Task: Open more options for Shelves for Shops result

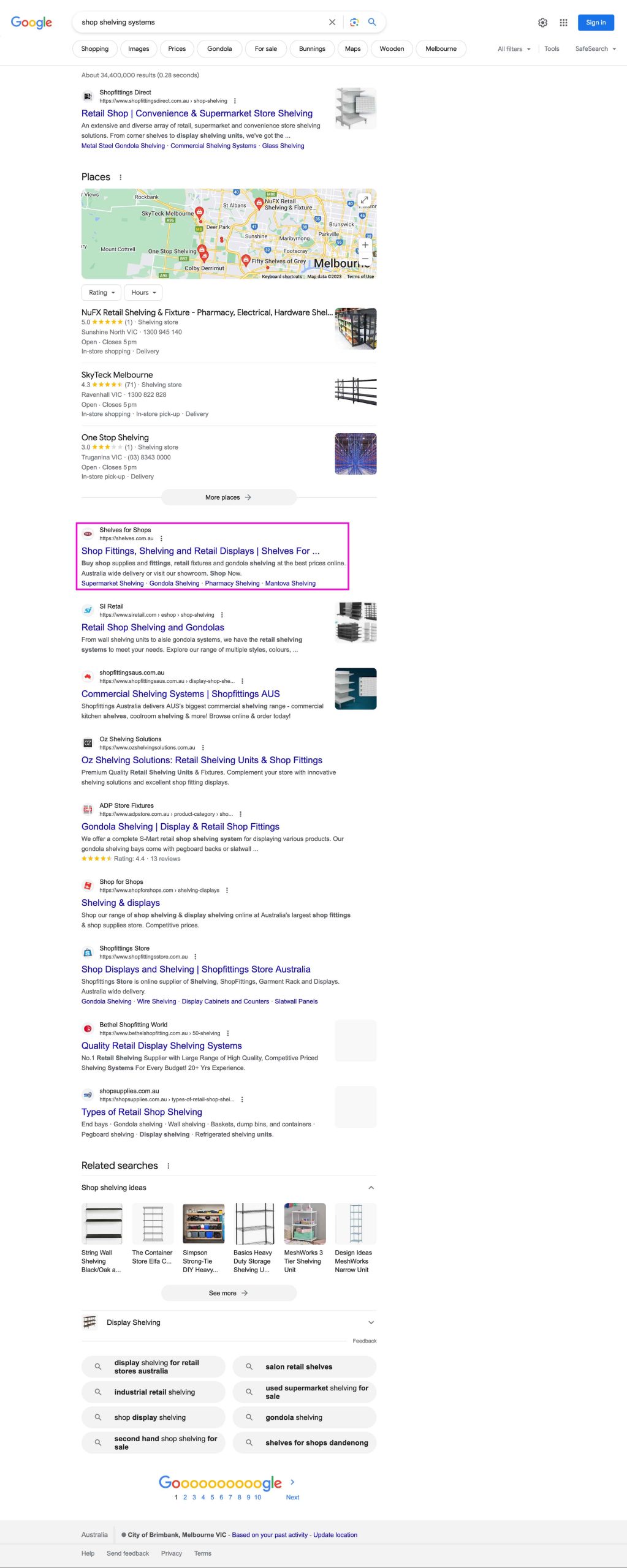Action: point(161,538)
